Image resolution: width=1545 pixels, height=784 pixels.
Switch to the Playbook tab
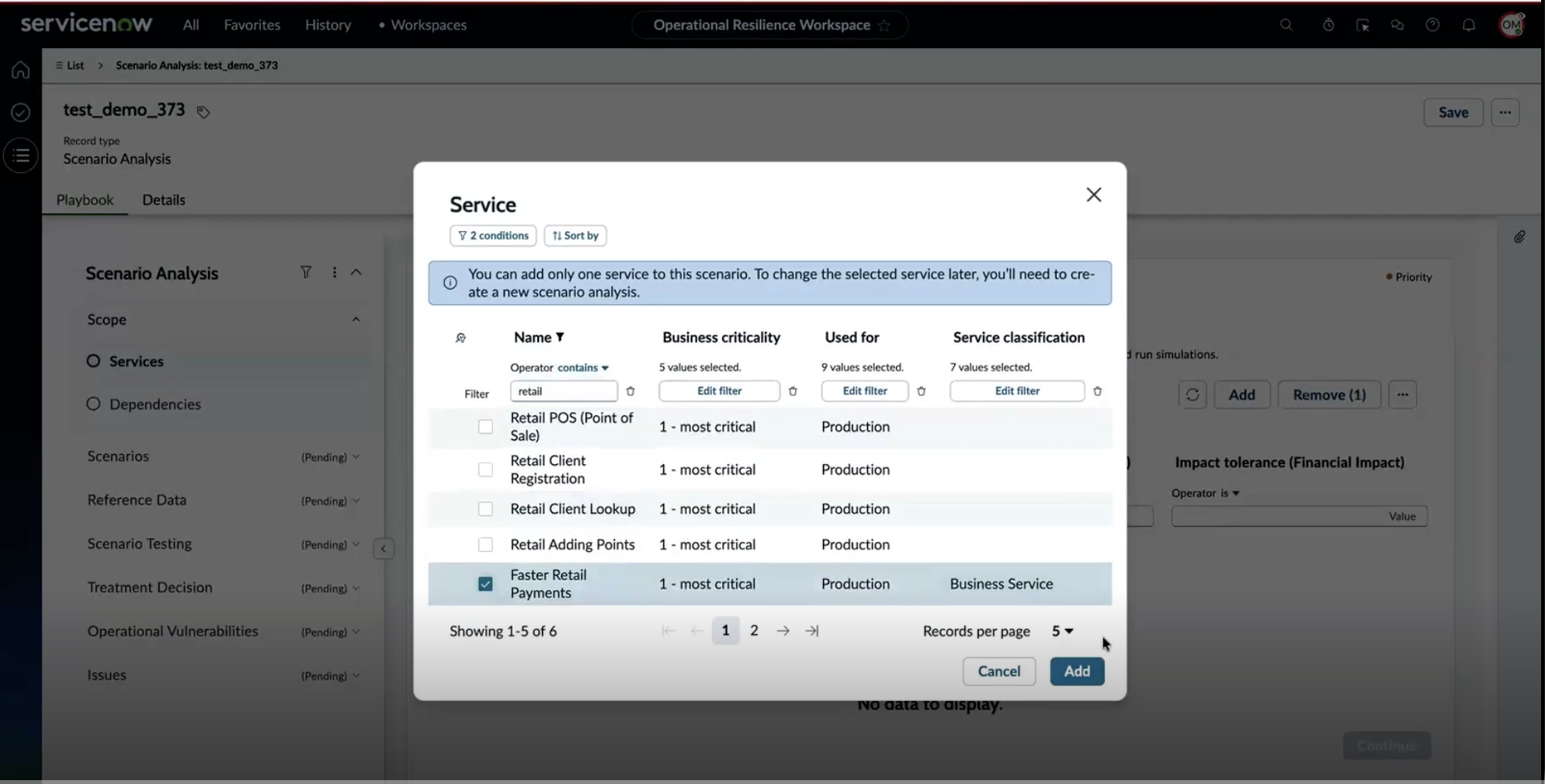tap(85, 199)
